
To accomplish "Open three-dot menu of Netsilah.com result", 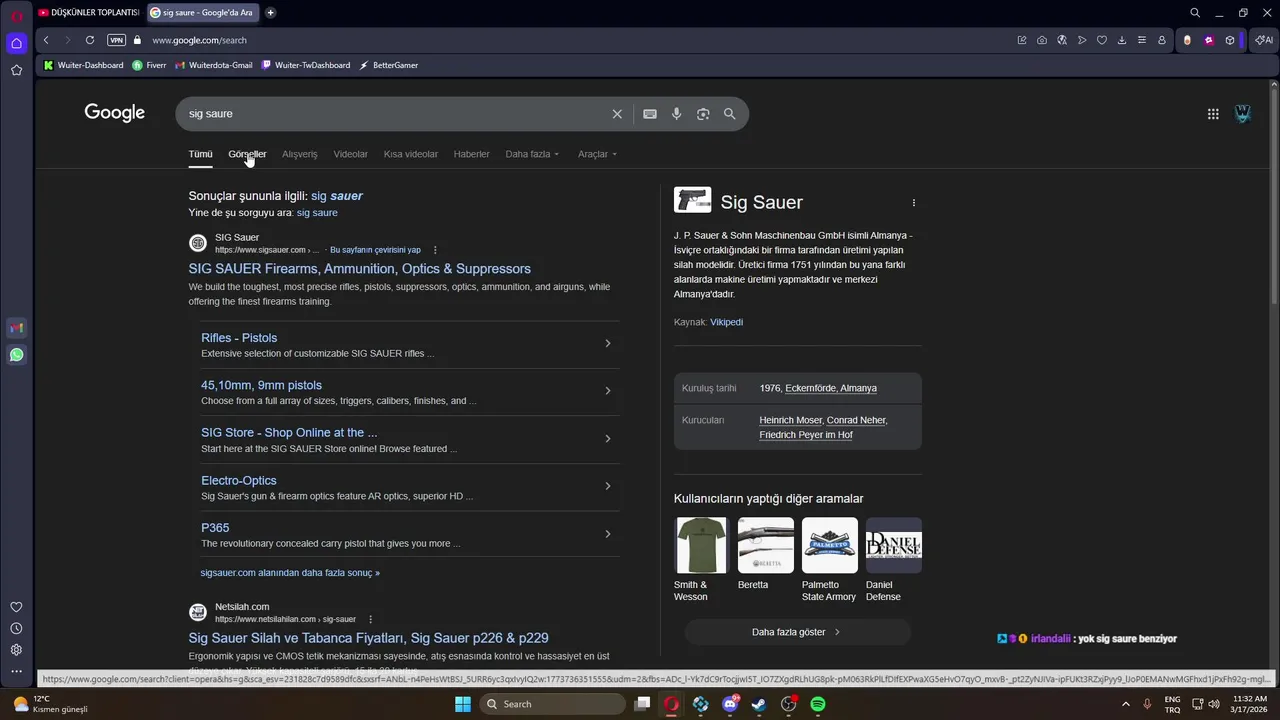I will pyautogui.click(x=370, y=619).
